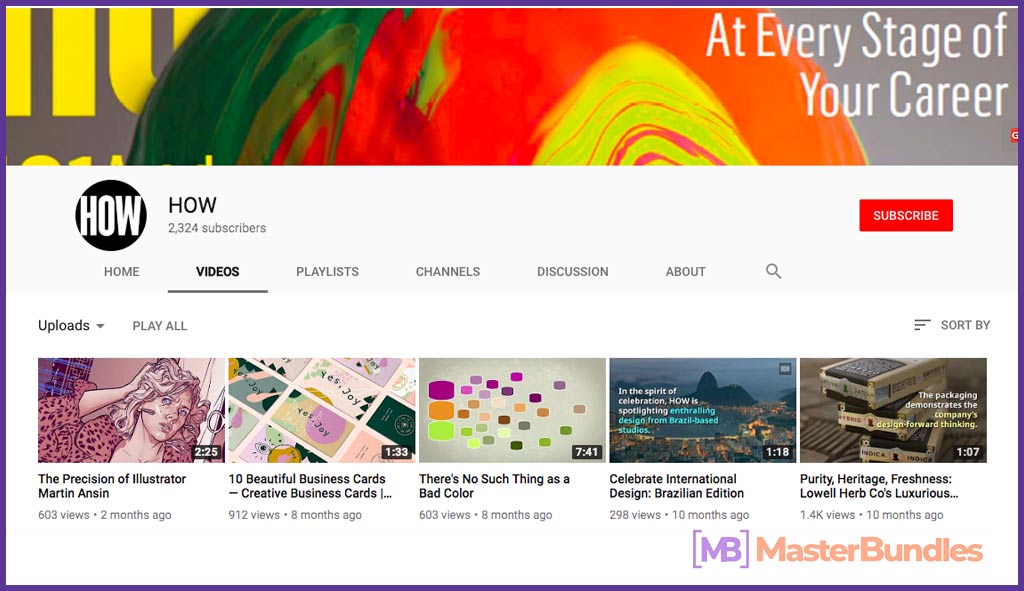Click the HOW channel name text

[x=192, y=205]
